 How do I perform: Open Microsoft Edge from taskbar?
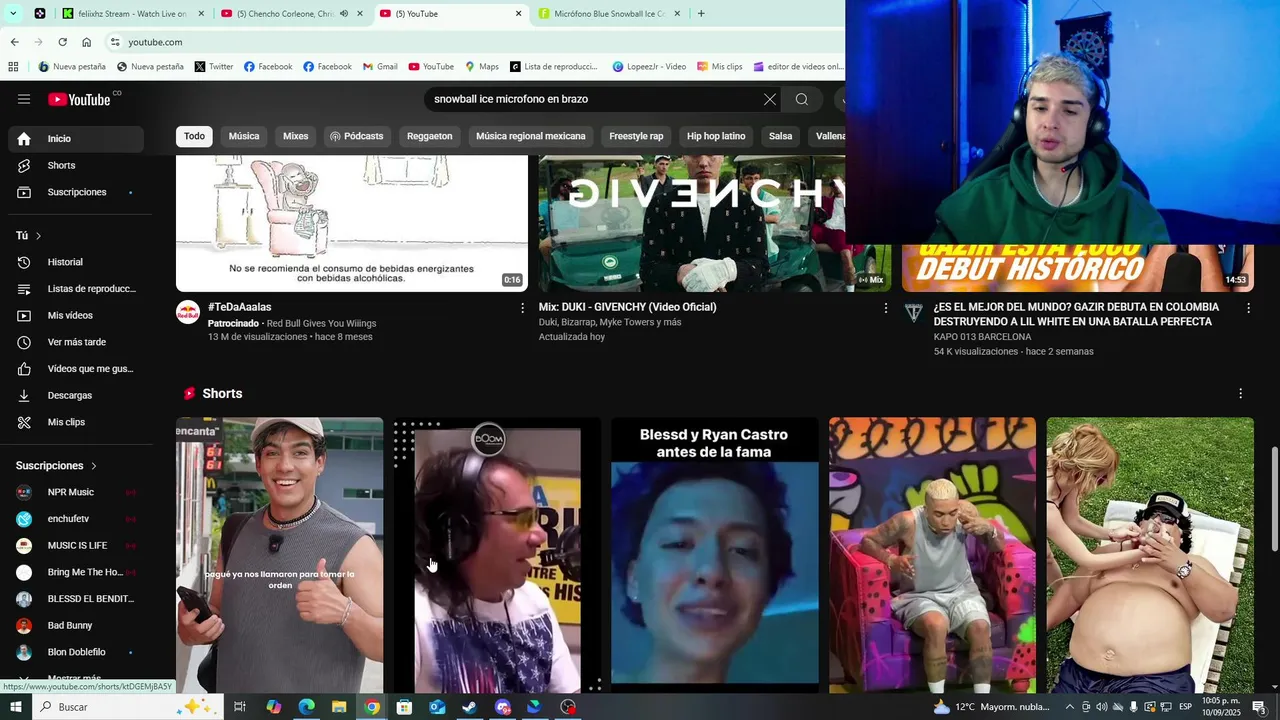[x=306, y=707]
